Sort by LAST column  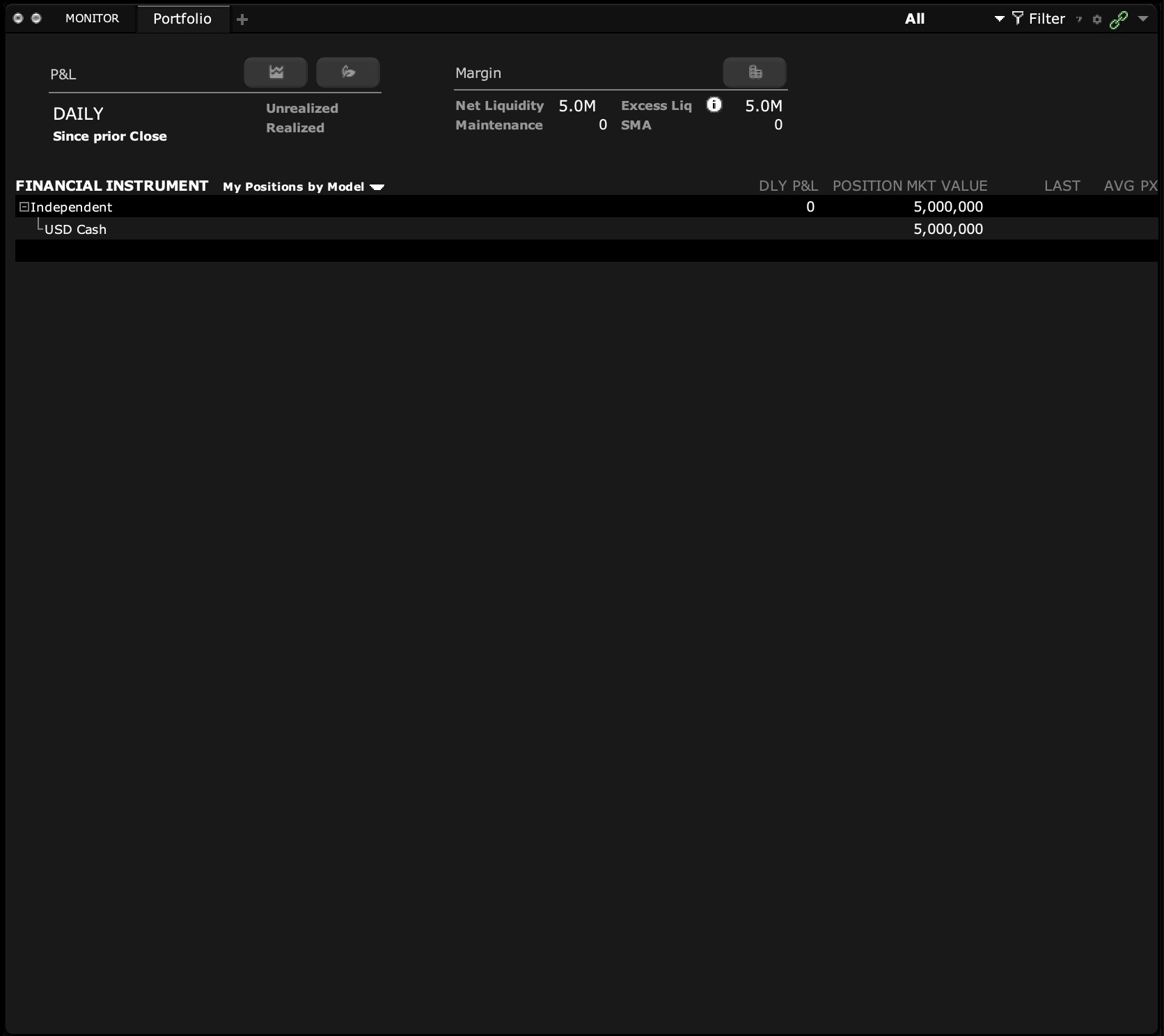tap(1062, 186)
